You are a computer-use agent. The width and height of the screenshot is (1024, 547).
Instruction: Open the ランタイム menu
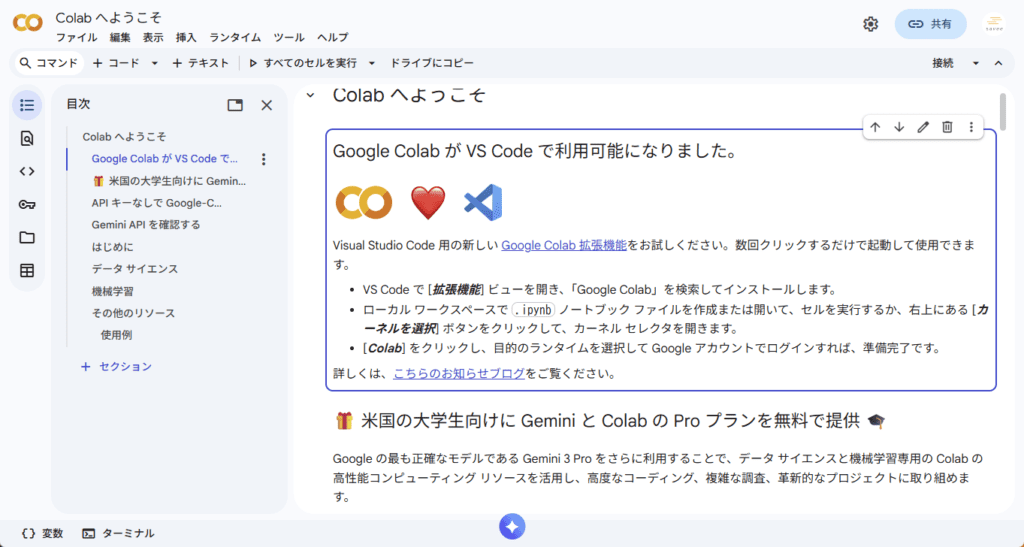235,37
